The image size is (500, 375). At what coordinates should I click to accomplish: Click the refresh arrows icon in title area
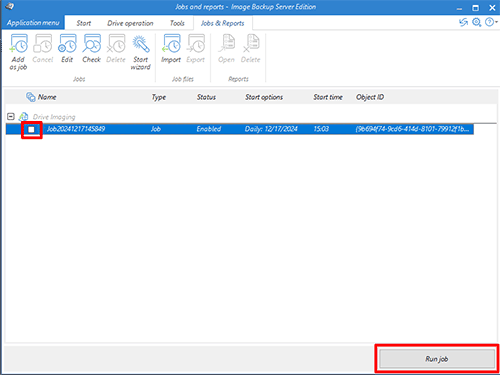[x=463, y=22]
